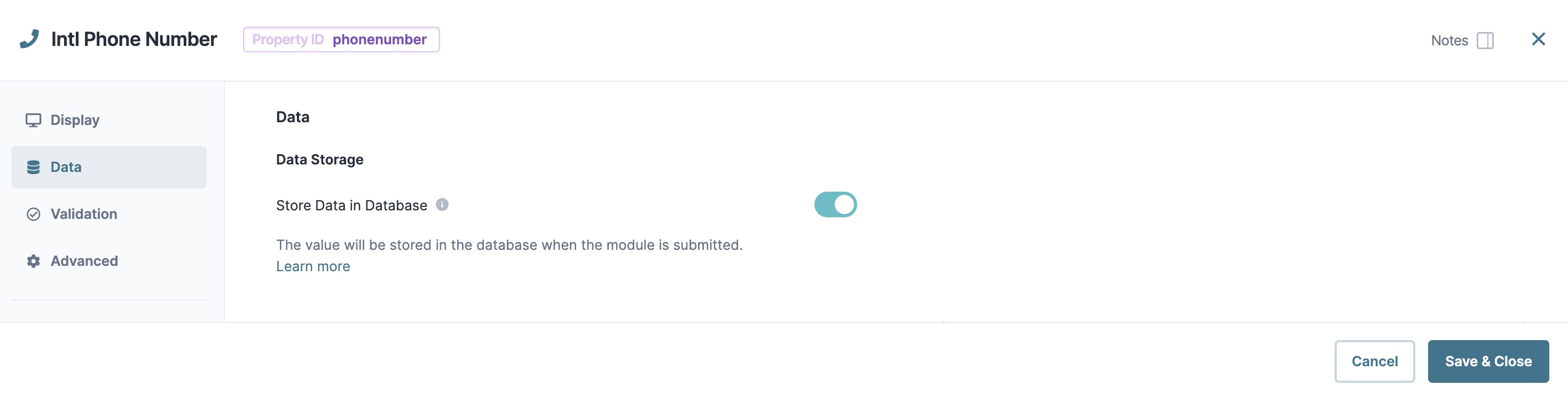1568x394 pixels.
Task: Click the Property ID phonenumber field
Action: 341,40
